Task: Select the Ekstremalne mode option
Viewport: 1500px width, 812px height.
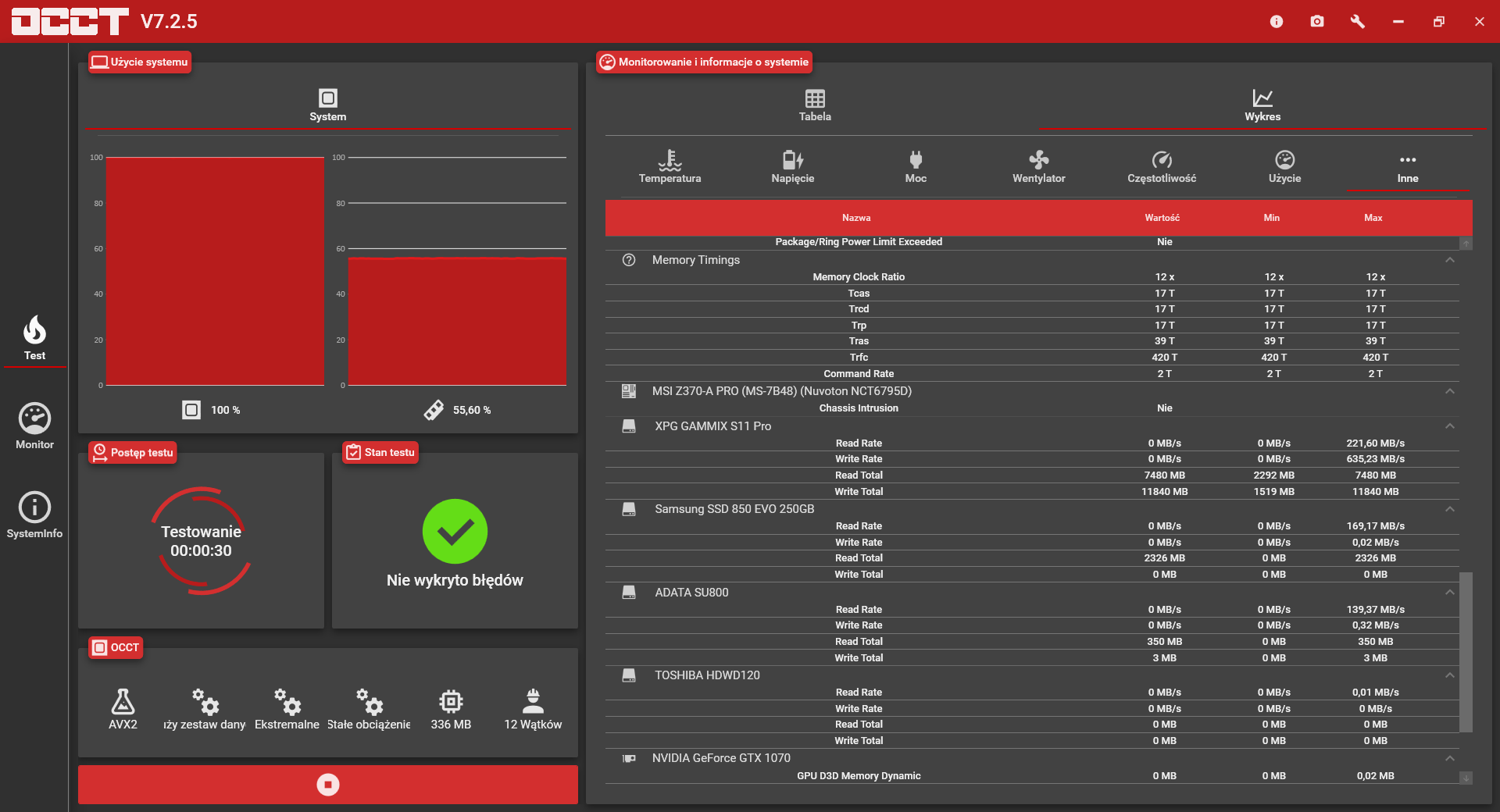Action: point(287,709)
